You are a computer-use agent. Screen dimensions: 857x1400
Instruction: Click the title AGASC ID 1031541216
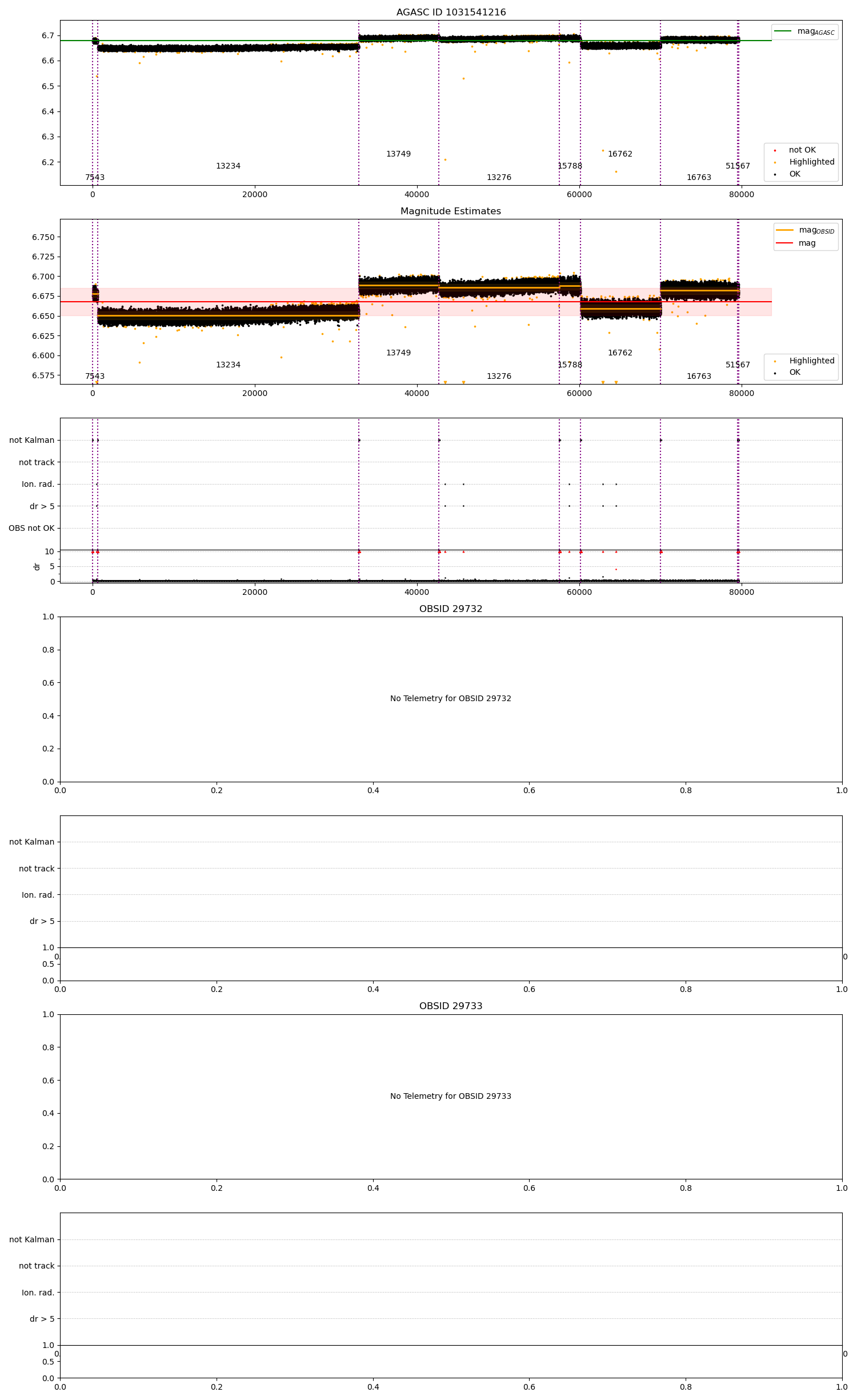point(451,13)
